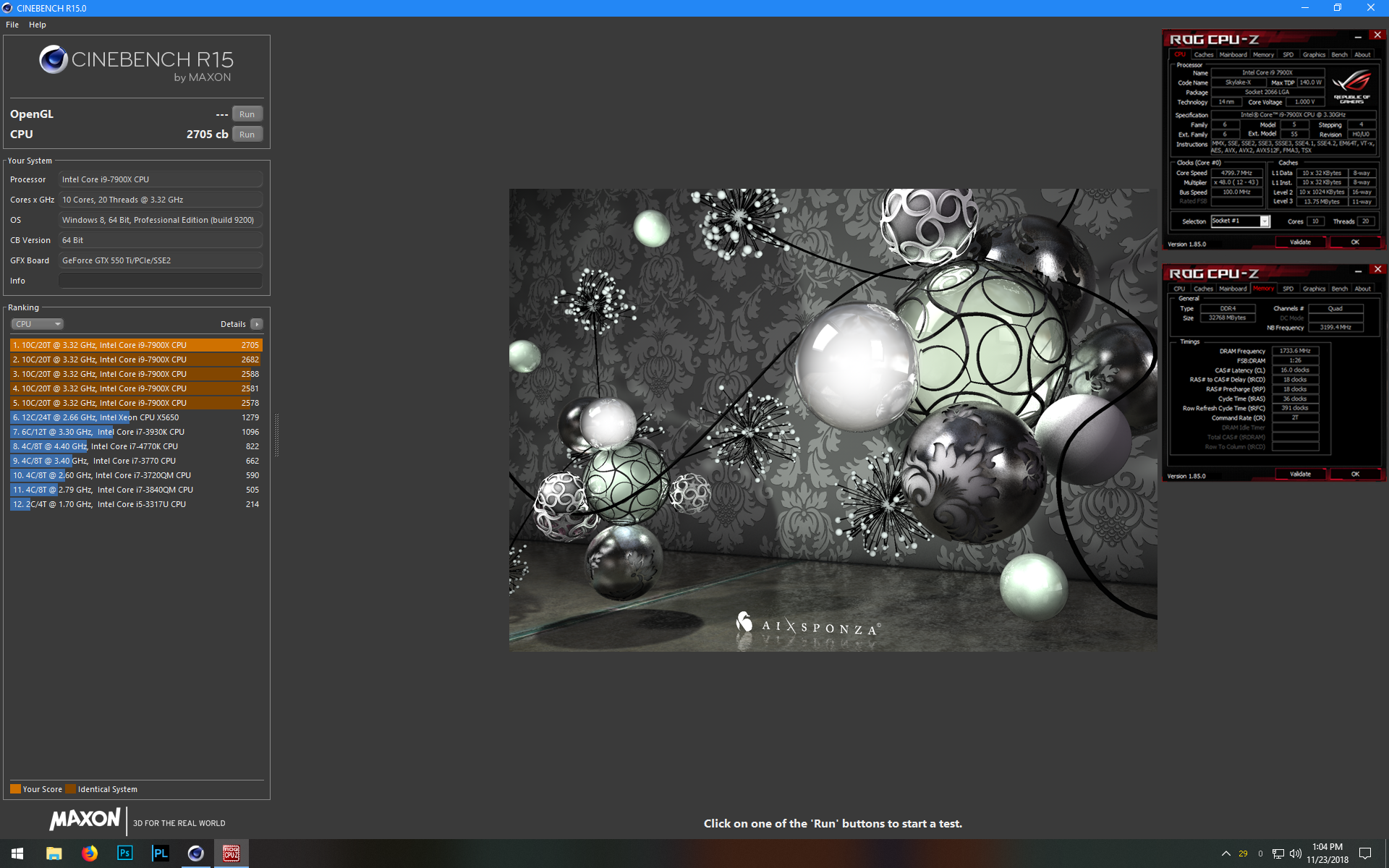Select the Core i7-4770K ranking row
Screen dimensions: 1389x868
(136, 446)
